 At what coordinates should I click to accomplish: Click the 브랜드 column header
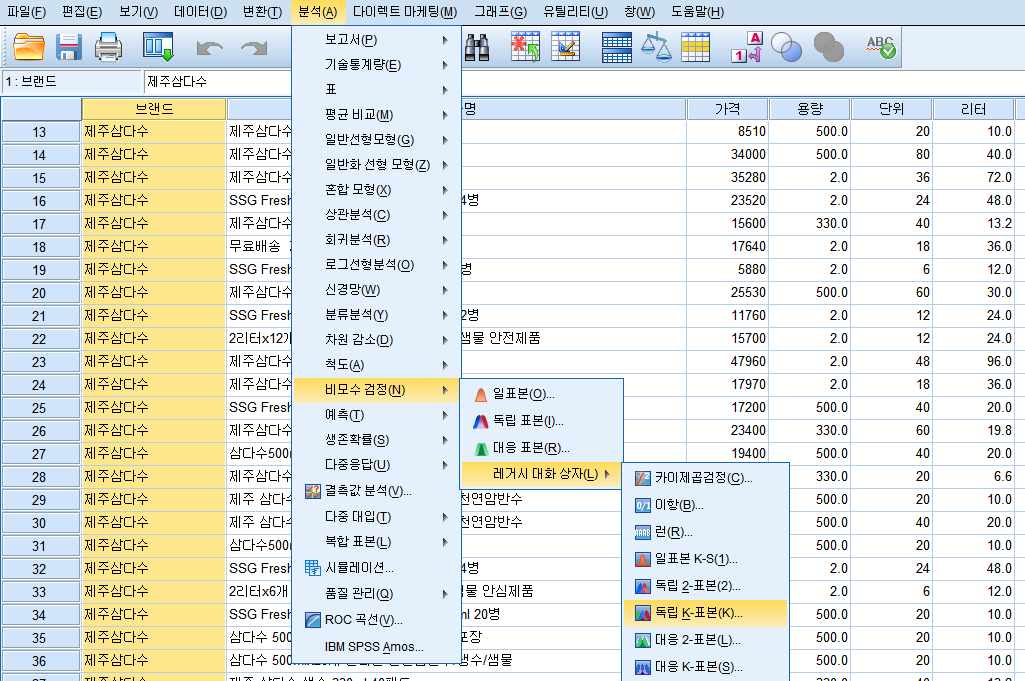point(154,109)
